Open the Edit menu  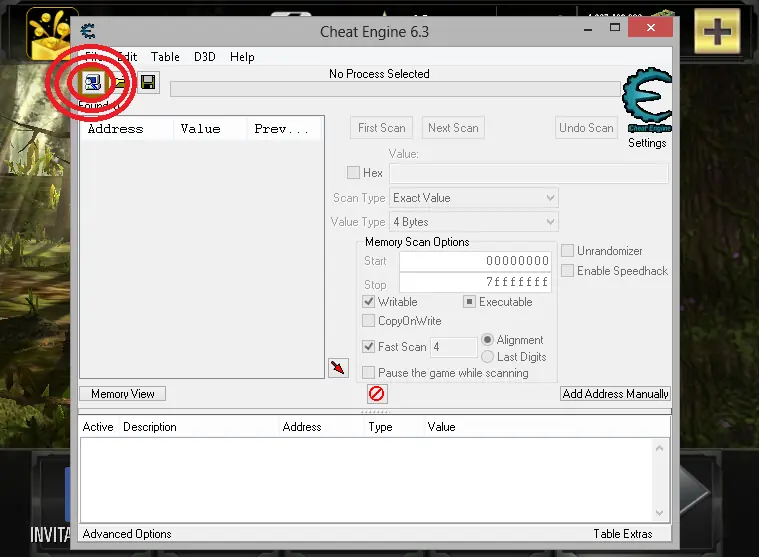point(127,57)
